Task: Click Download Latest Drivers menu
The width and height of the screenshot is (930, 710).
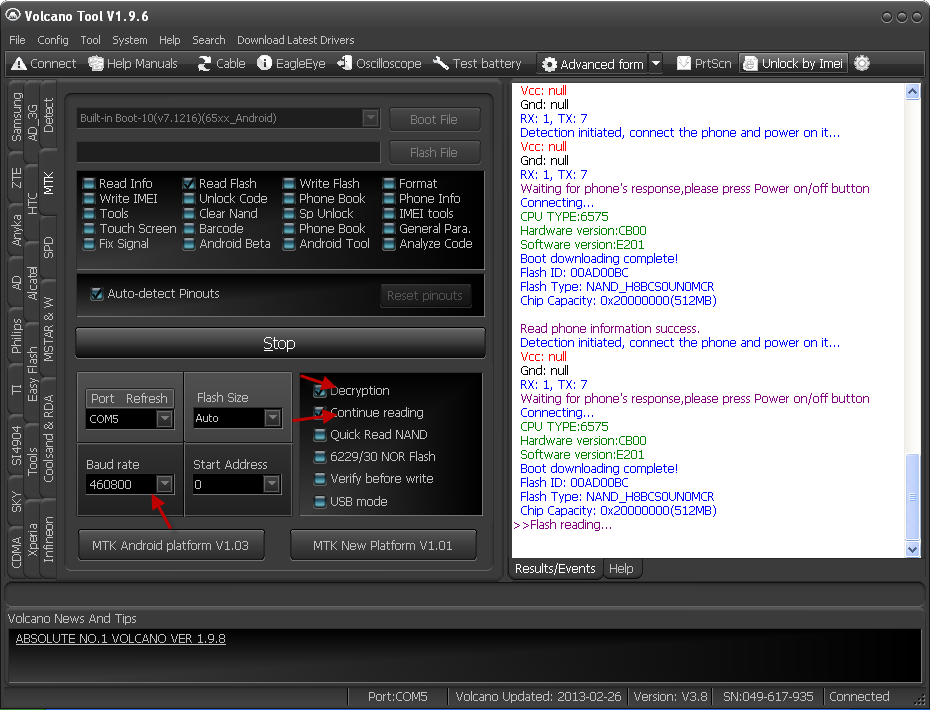Action: coord(295,40)
